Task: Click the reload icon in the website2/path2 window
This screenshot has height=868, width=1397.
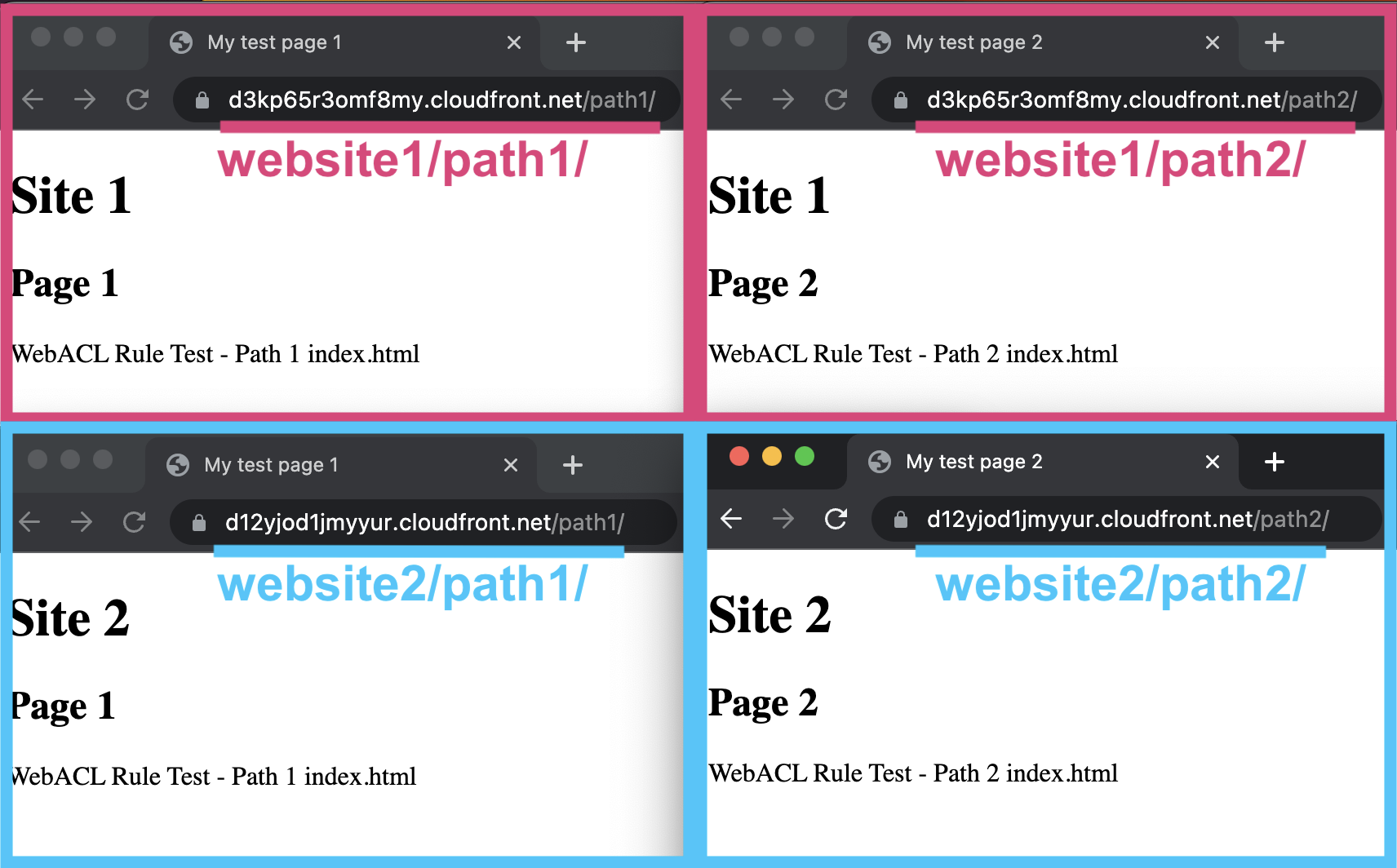Action: click(x=836, y=520)
